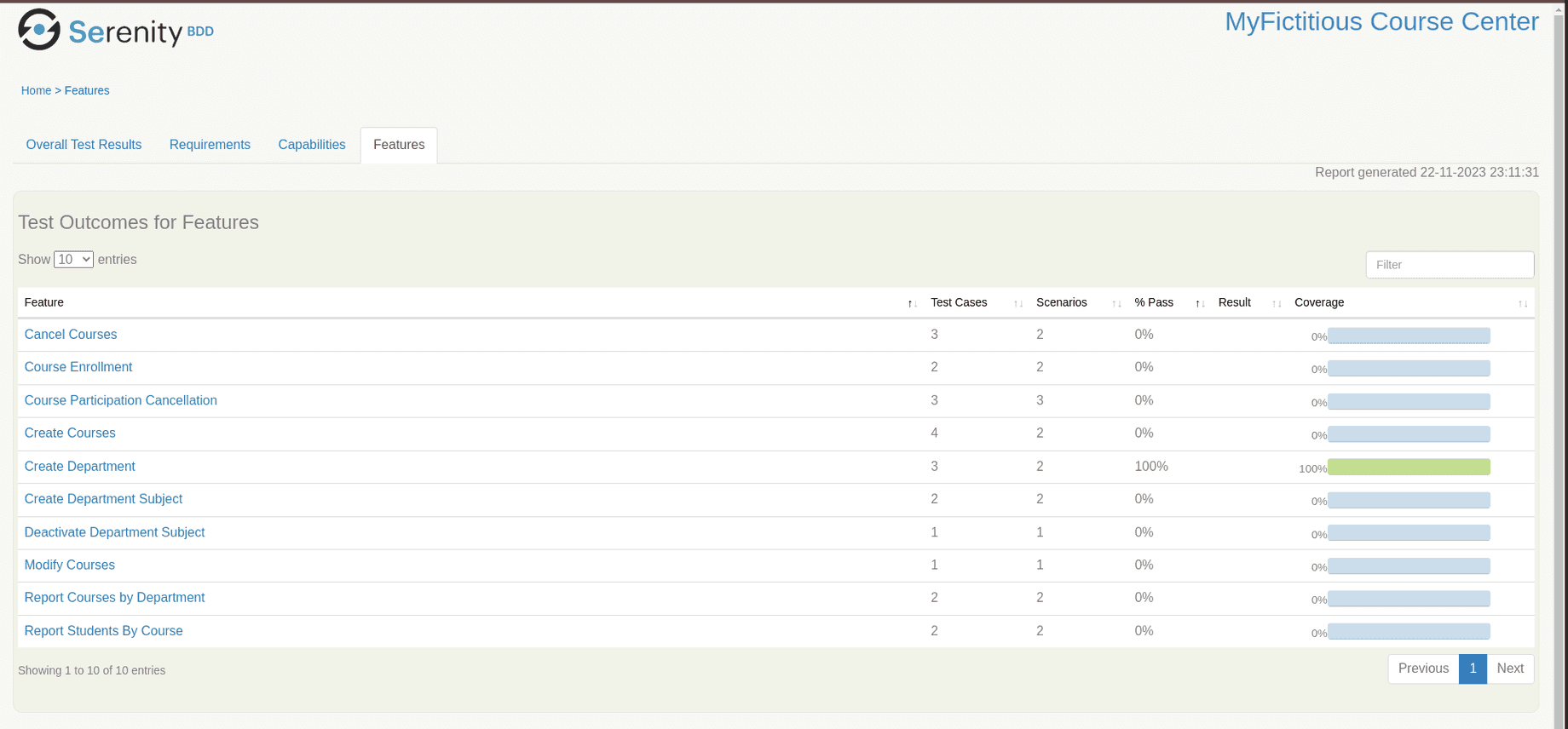Click the green Create Department coverage bar
Image resolution: width=1568 pixels, height=729 pixels.
pos(1408,468)
